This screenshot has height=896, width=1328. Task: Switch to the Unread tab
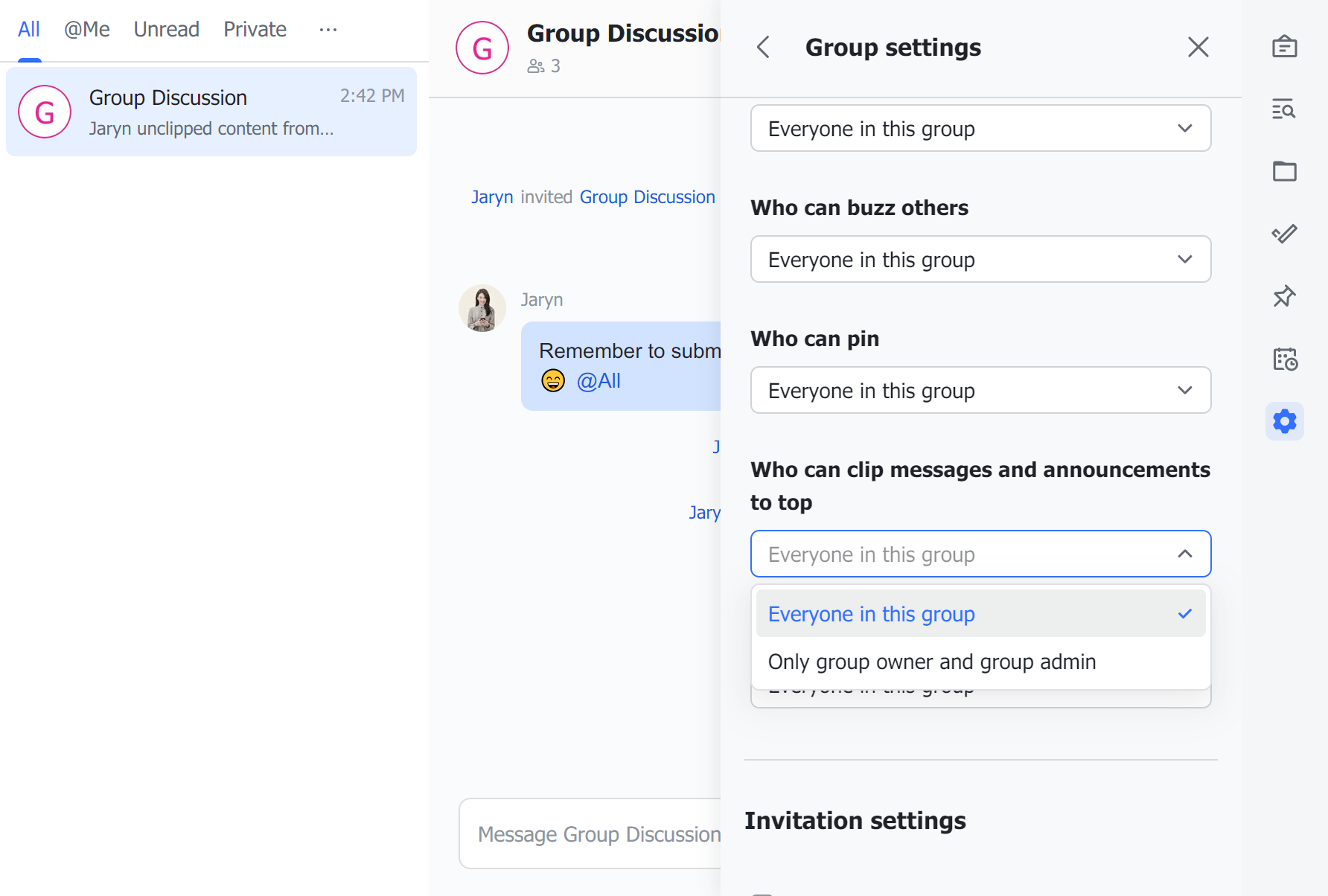(166, 29)
